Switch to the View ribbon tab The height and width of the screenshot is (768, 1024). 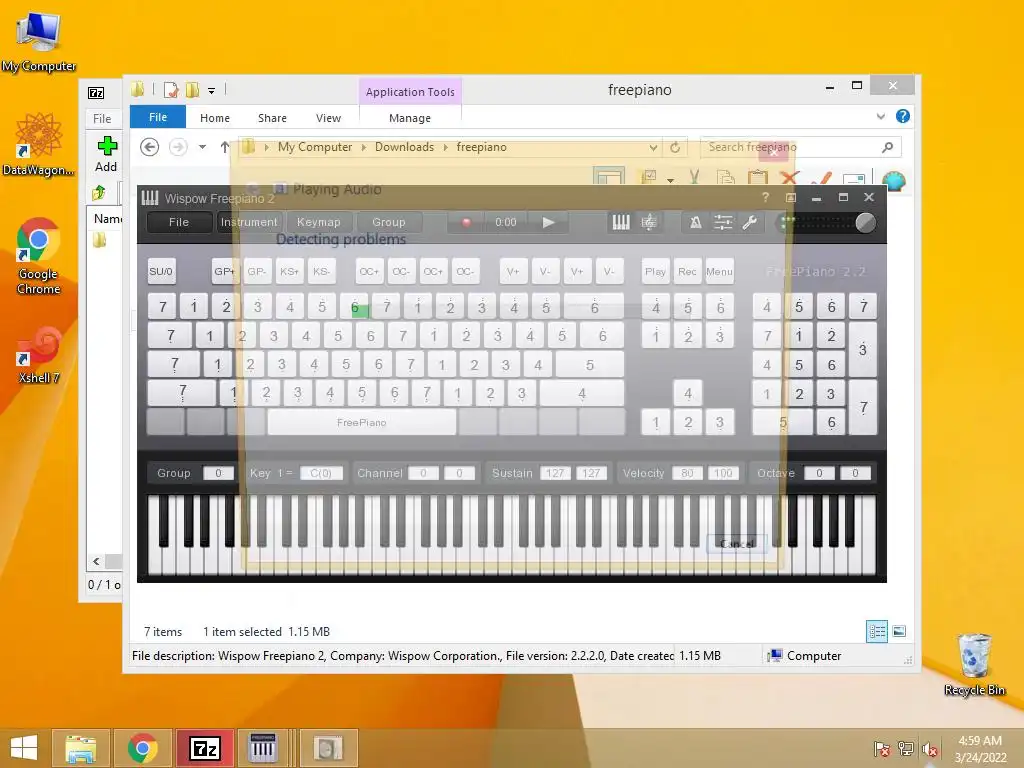coord(328,118)
